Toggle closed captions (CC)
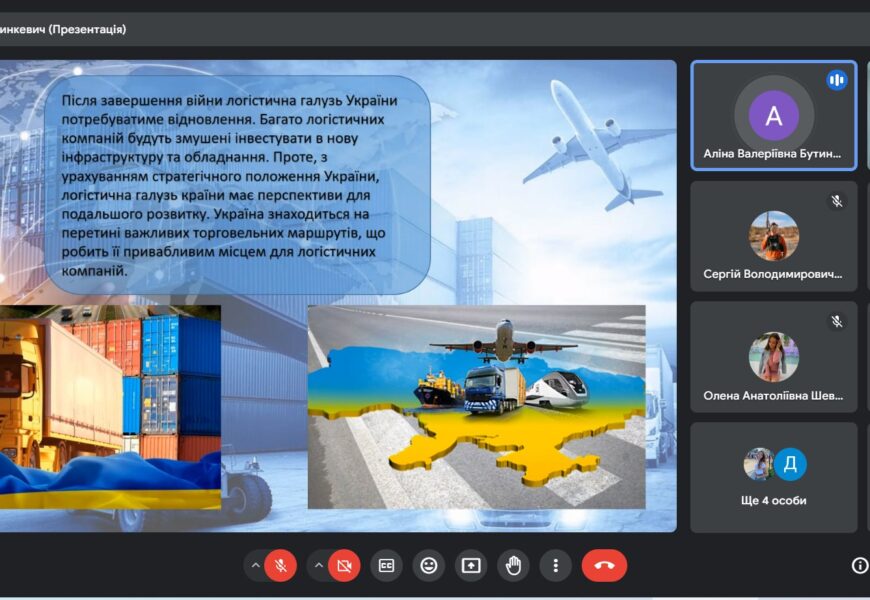Viewport: 870px width, 600px height. tap(386, 566)
